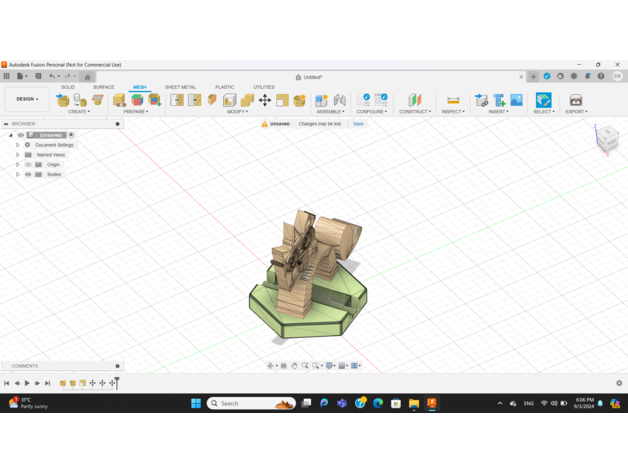Click the ViewCube in the viewport corner
The width and height of the screenshot is (628, 472).
click(607, 140)
